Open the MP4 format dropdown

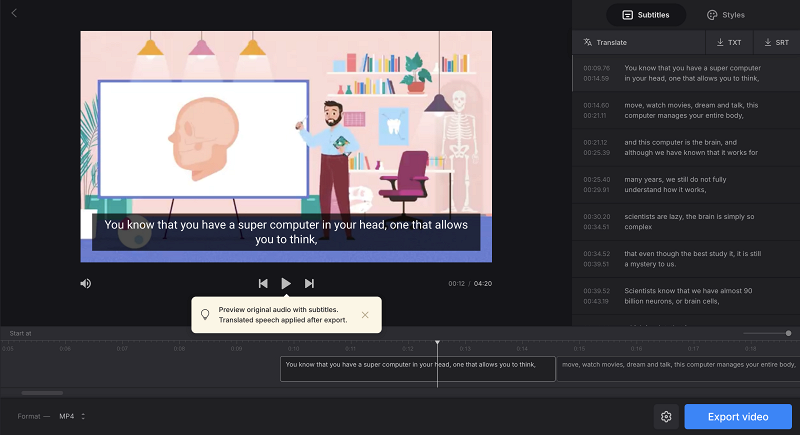pos(72,417)
